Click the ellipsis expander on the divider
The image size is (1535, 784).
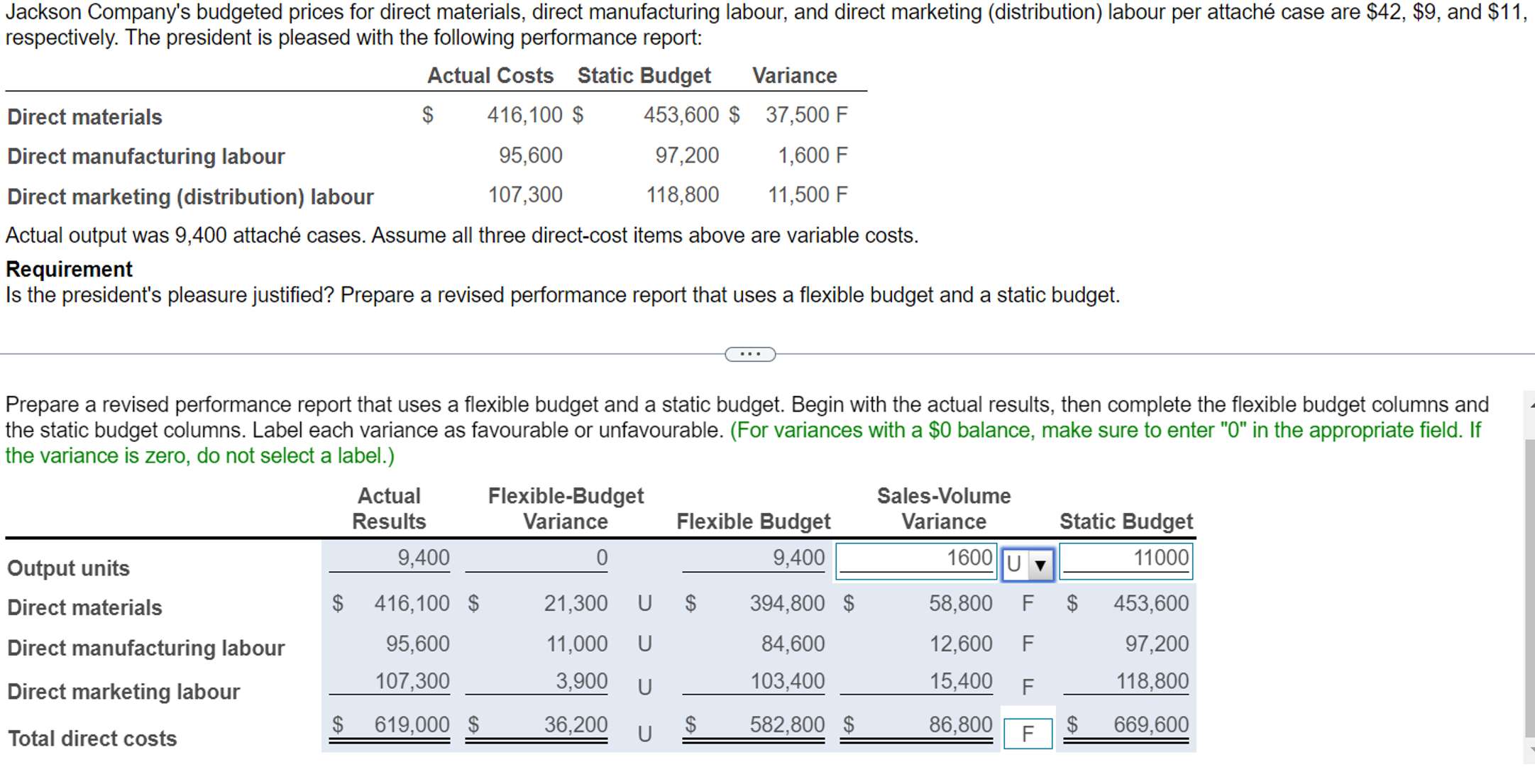(x=750, y=354)
